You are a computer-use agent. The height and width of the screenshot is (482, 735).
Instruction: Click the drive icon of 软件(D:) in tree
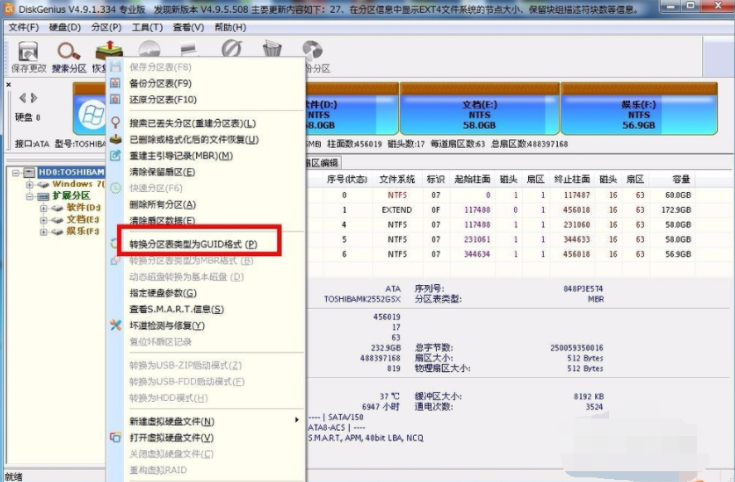click(x=57, y=208)
